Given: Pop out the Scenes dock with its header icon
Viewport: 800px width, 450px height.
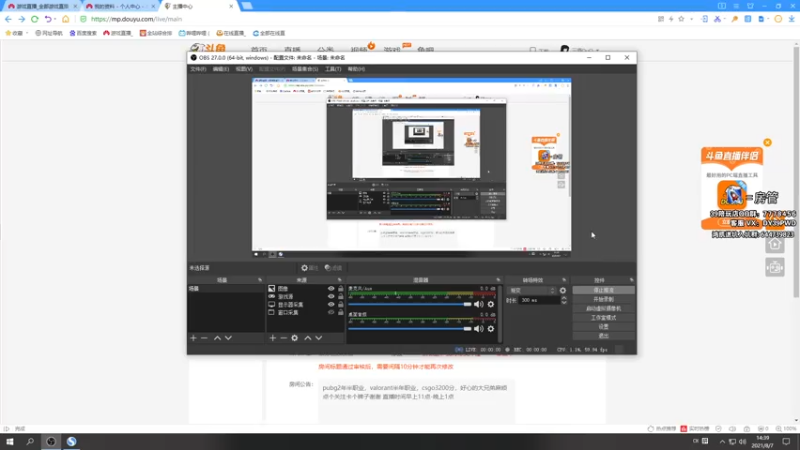Looking at the screenshot, I should tap(260, 280).
